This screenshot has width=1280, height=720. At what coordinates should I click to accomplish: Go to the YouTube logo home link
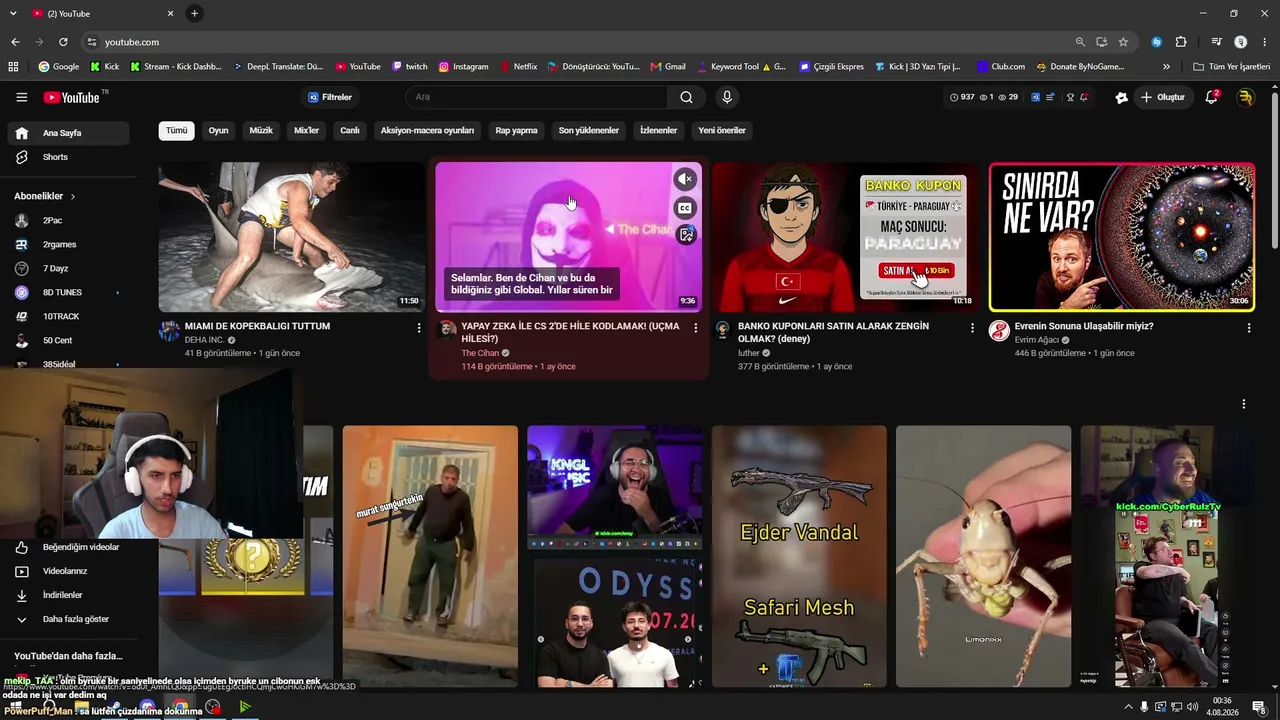pyautogui.click(x=74, y=97)
